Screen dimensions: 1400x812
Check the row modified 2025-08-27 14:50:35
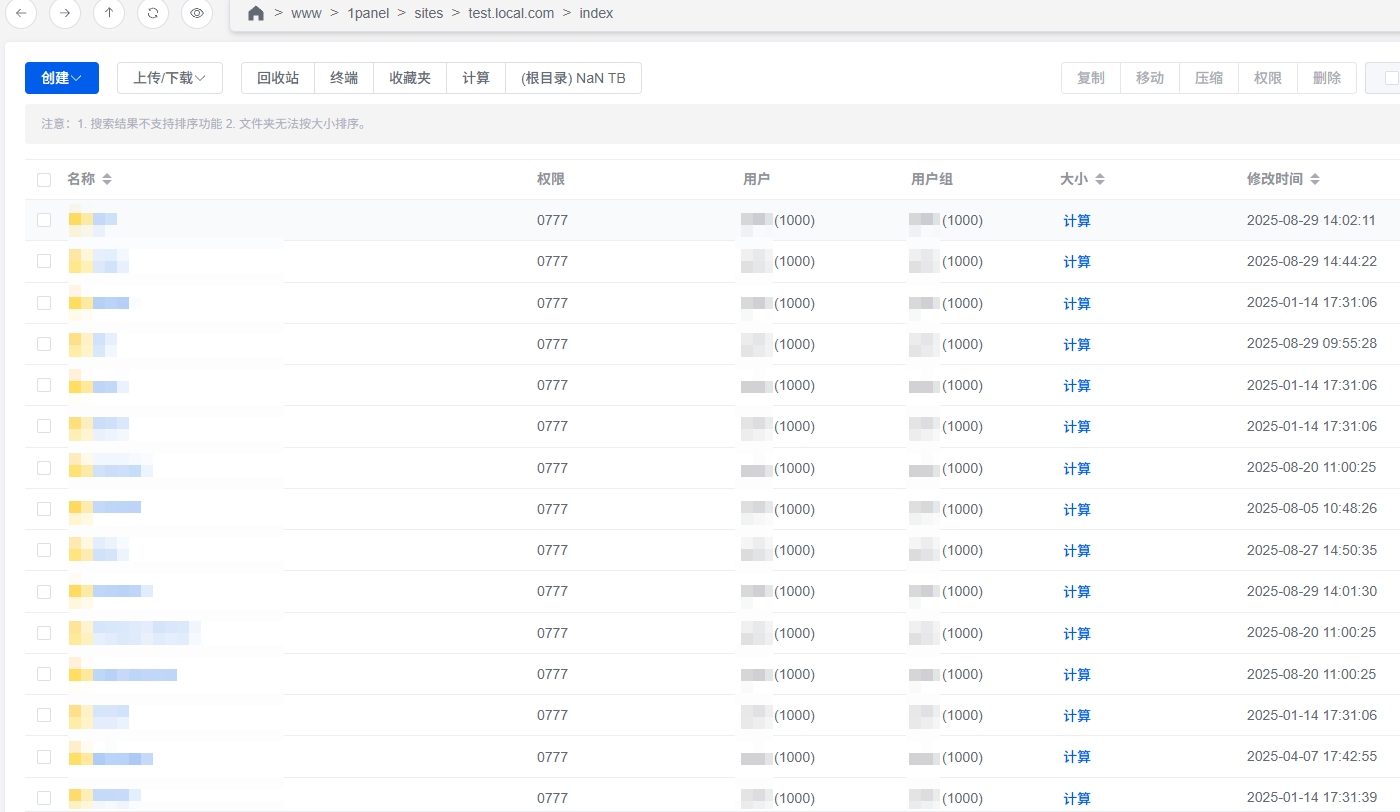[44, 550]
